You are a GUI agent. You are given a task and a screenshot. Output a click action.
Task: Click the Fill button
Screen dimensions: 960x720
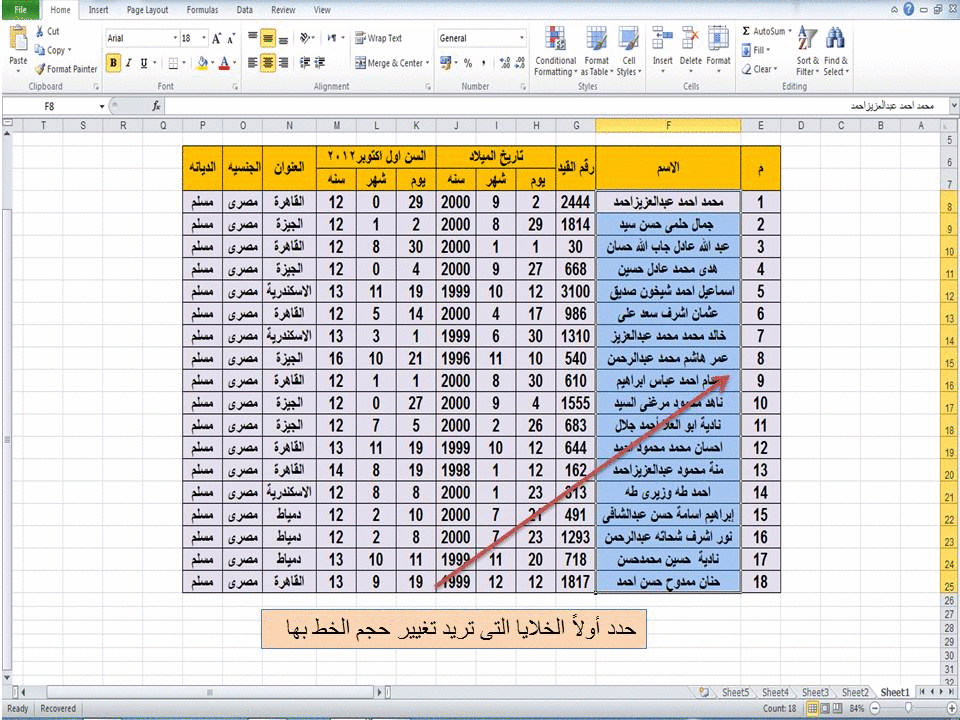coord(756,50)
